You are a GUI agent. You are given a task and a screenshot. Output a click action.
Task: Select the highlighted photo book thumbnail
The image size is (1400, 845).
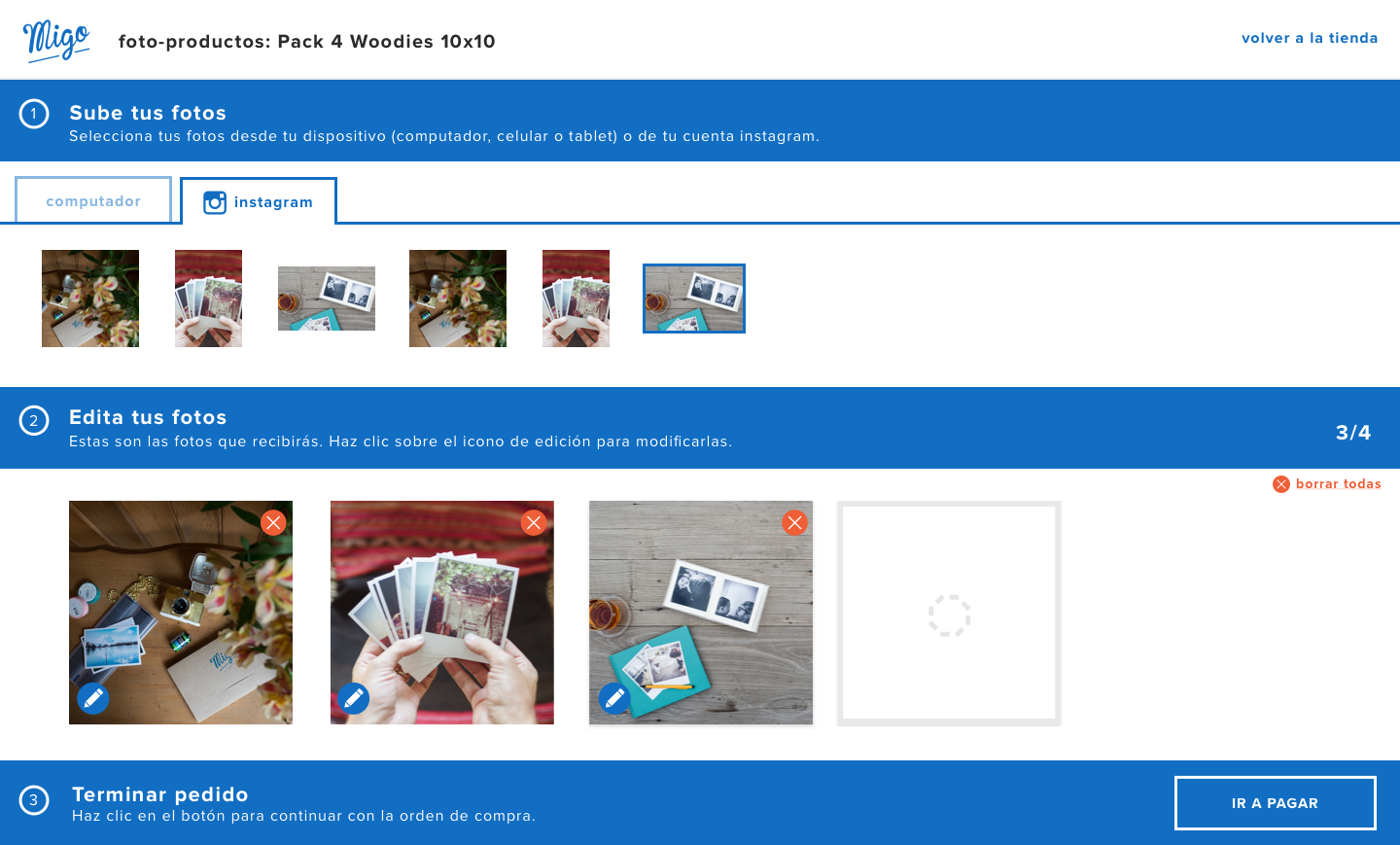point(694,299)
